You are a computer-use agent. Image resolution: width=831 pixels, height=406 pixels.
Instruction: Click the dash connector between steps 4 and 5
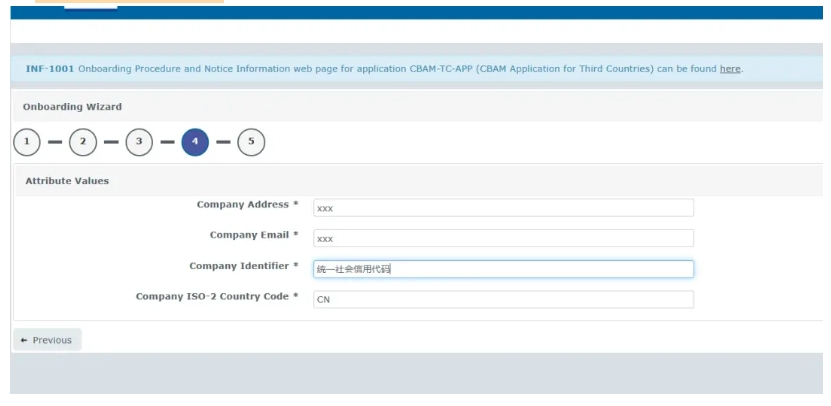[x=223, y=143]
